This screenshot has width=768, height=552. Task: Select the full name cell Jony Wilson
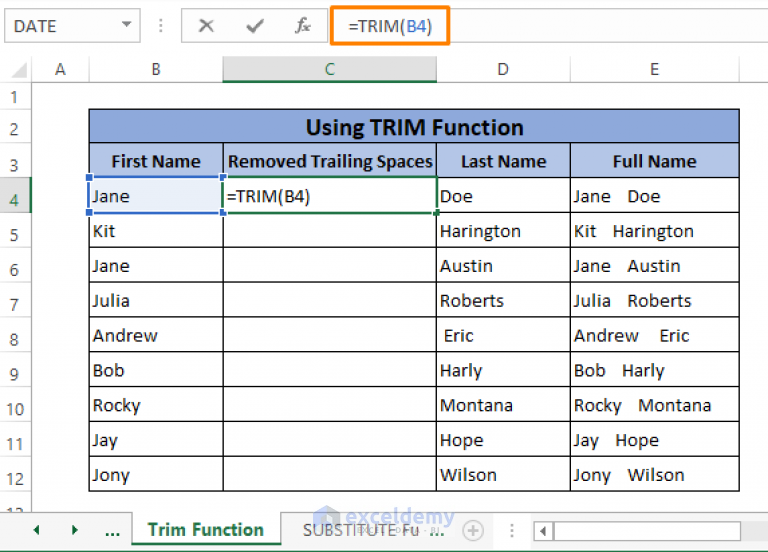click(655, 474)
